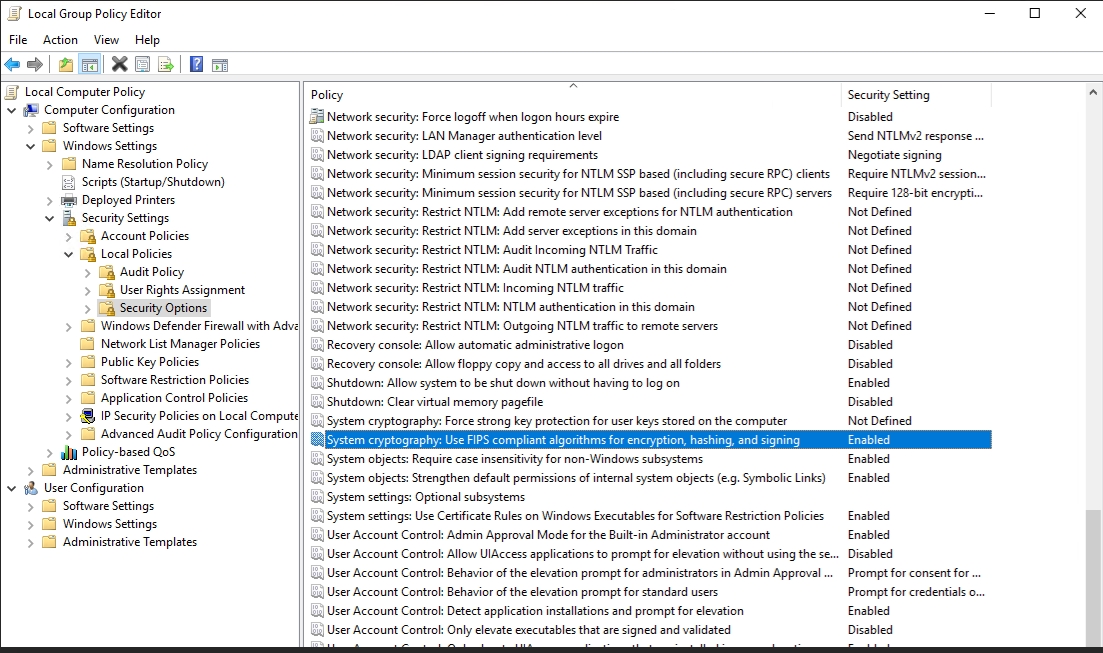Click the Back arrow toolbar icon
Viewport: 1103px width, 653px height.
click(x=12, y=65)
